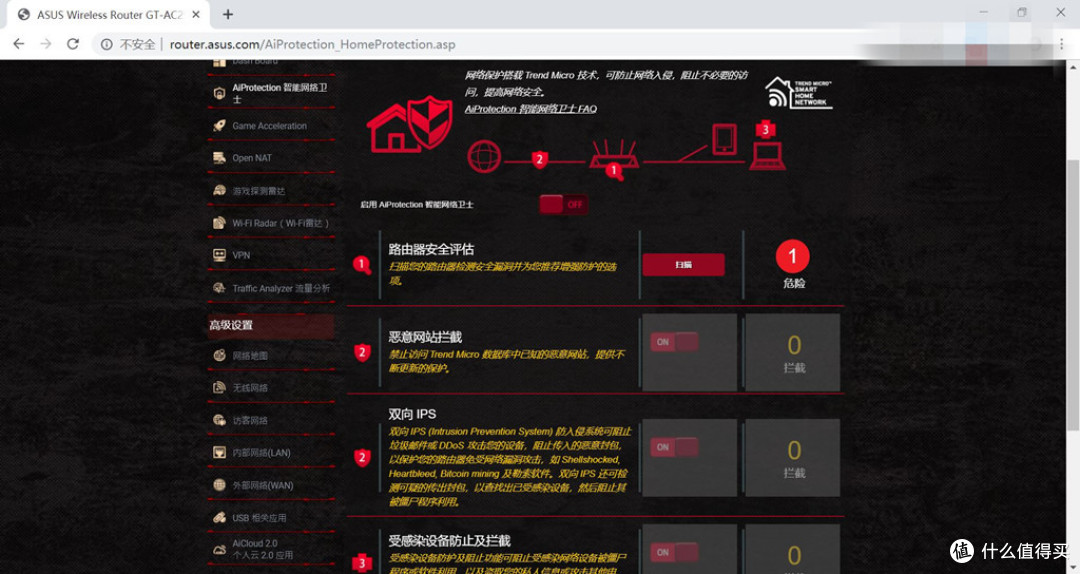Click the internet globe diagram icon
The height and width of the screenshot is (574, 1080).
[x=484, y=156]
